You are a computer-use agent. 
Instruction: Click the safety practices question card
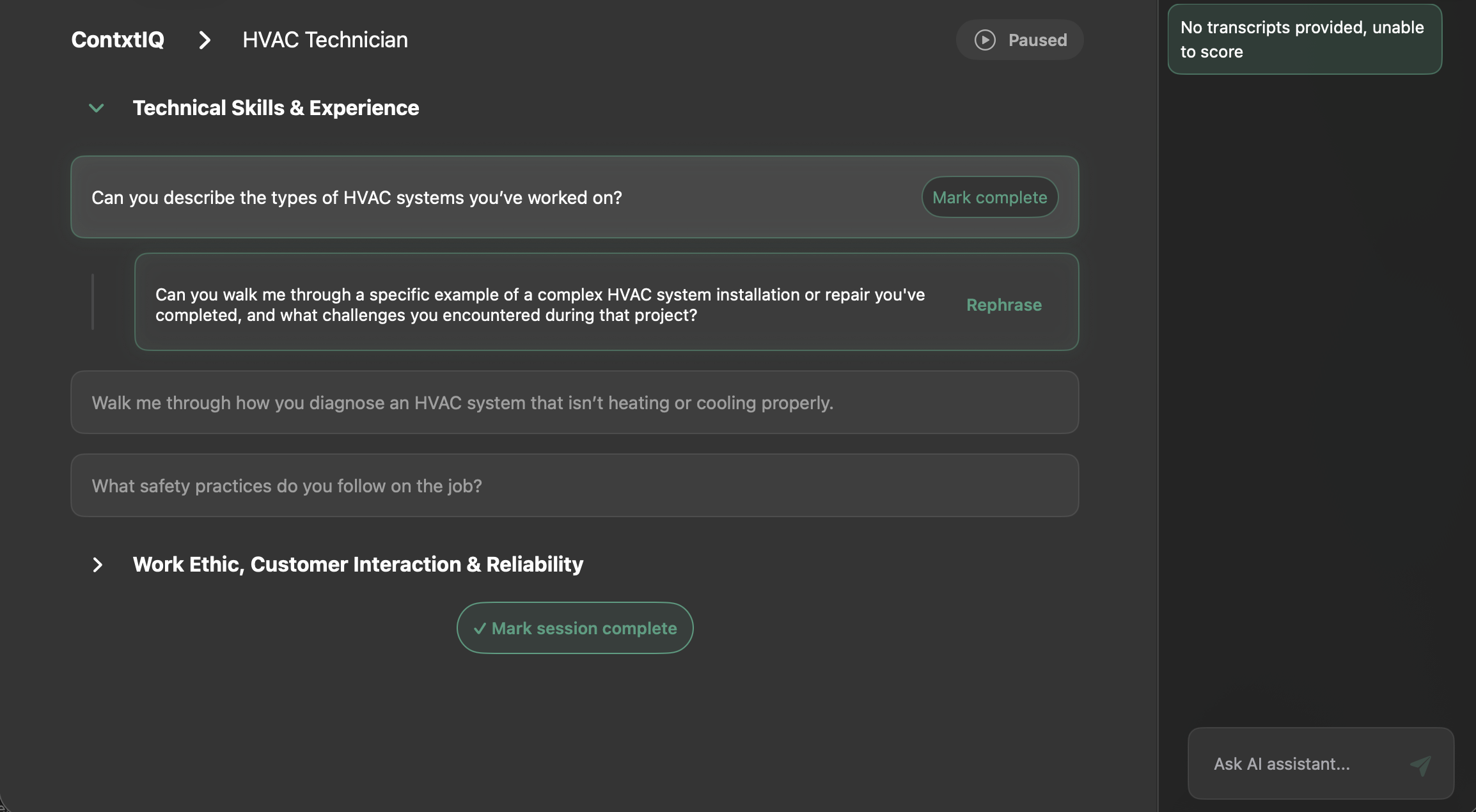click(x=574, y=485)
